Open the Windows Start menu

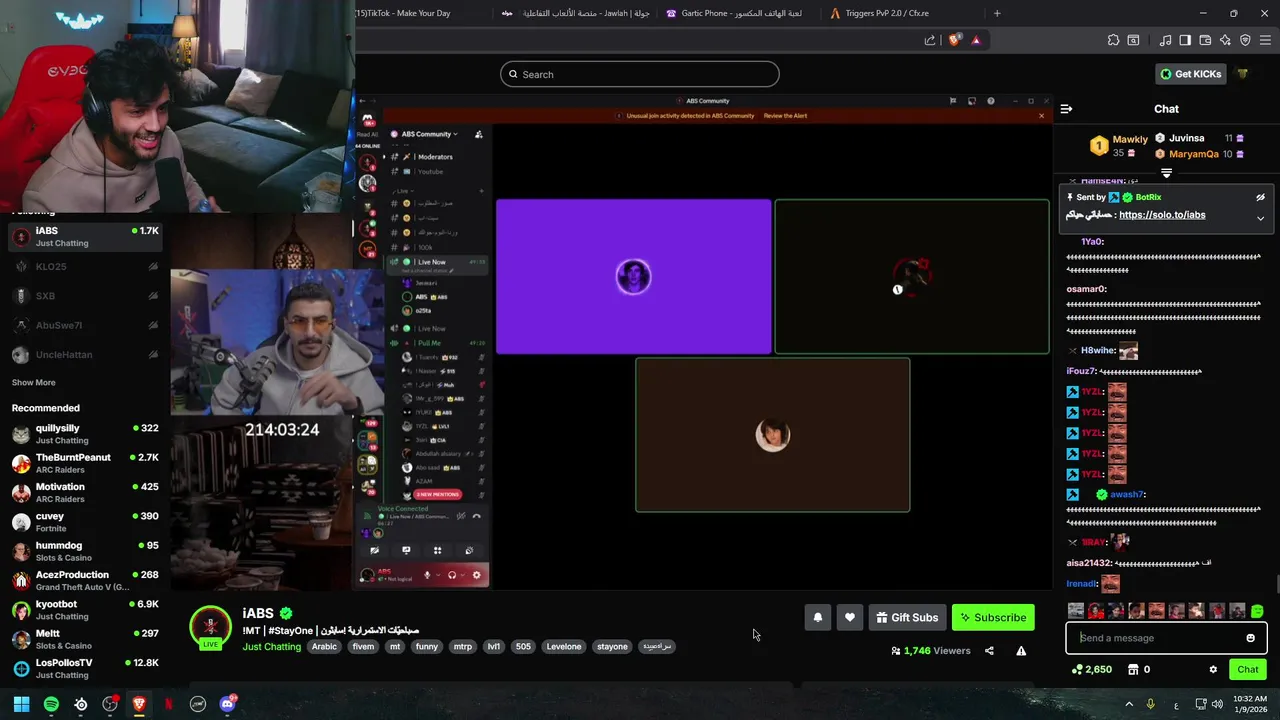pos(21,704)
